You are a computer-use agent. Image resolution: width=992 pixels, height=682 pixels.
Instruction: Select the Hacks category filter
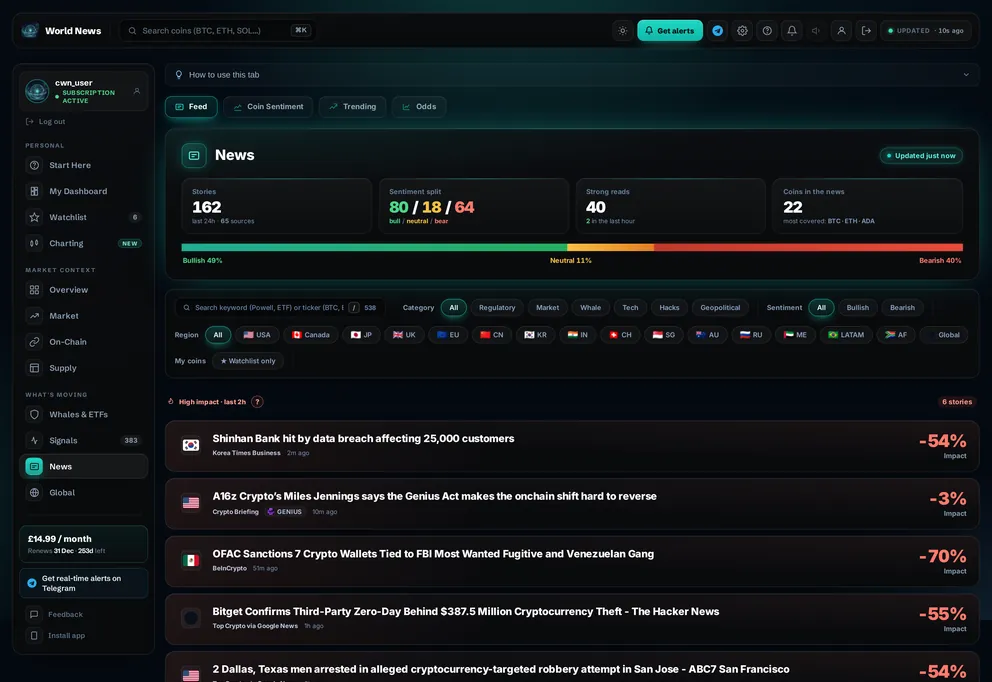pos(669,307)
